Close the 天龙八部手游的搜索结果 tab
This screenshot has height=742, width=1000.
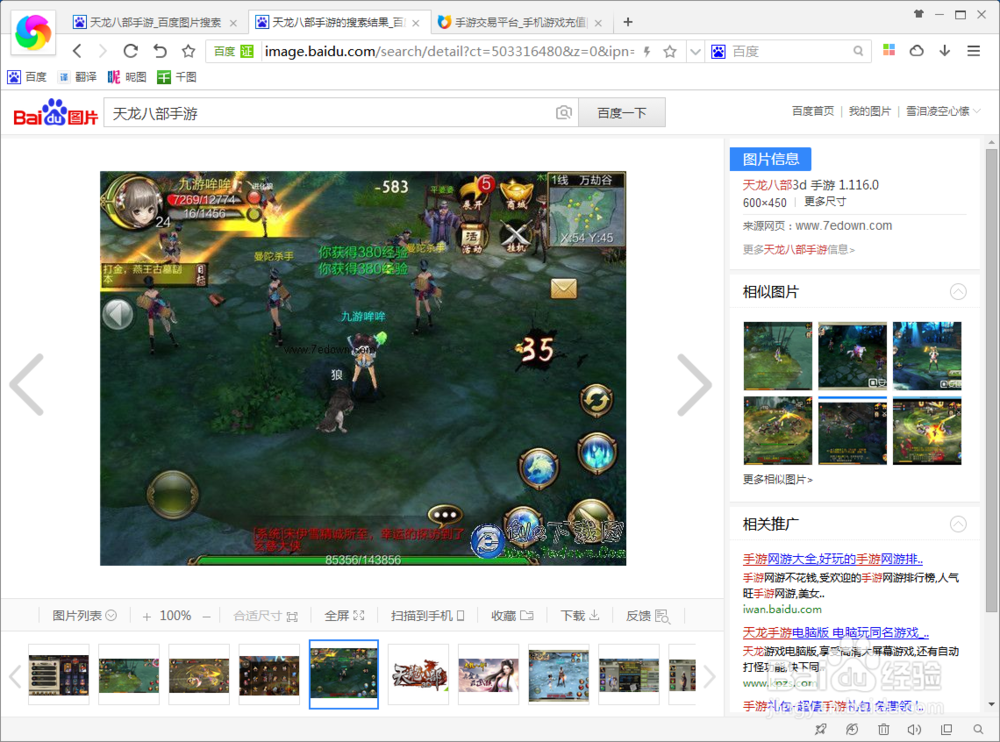pos(416,23)
